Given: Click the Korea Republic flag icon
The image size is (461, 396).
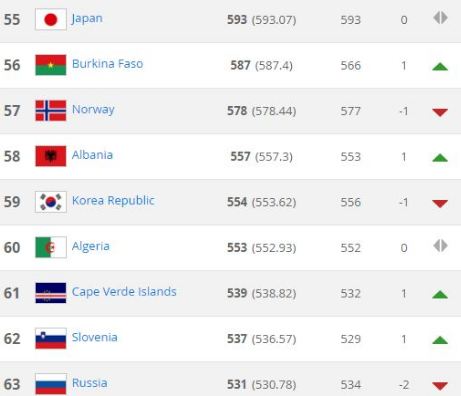Looking at the screenshot, I should click(x=51, y=202).
